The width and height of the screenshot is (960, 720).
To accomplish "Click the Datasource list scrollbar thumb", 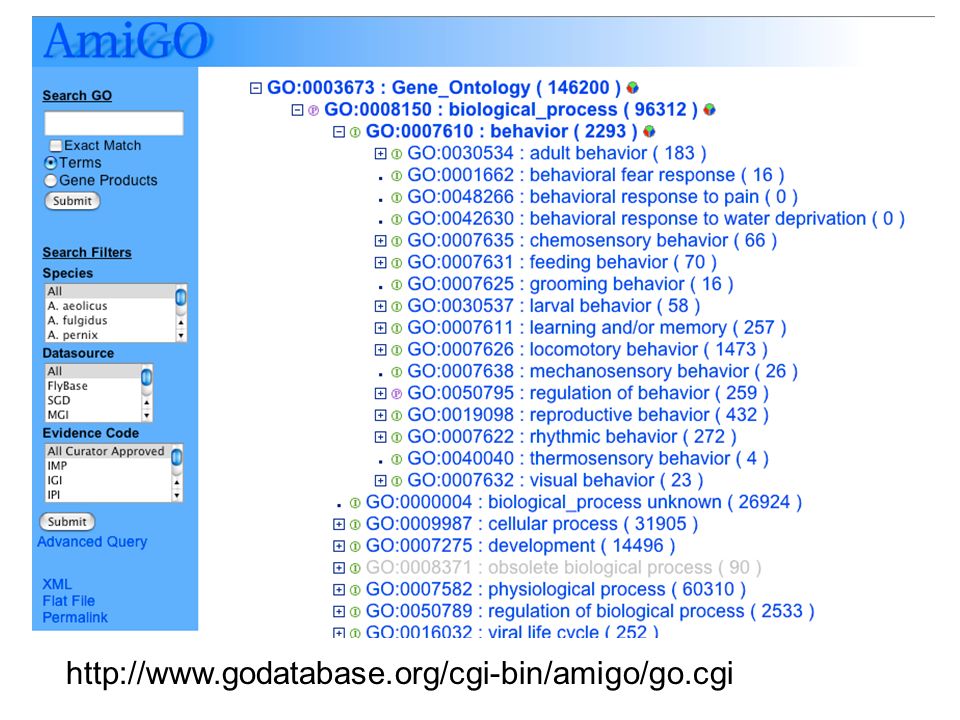I will [146, 377].
